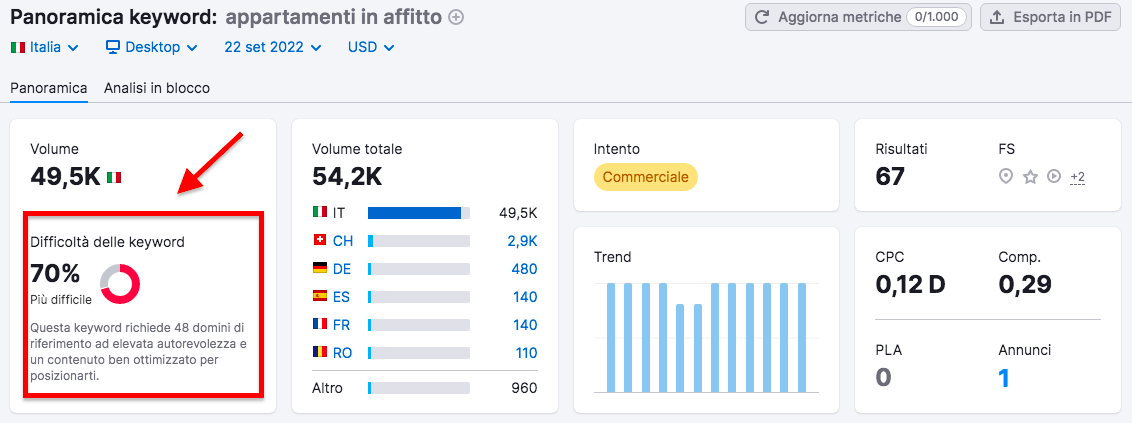1132x423 pixels.
Task: Click the plus icon next to keyword title
Action: pos(457,17)
